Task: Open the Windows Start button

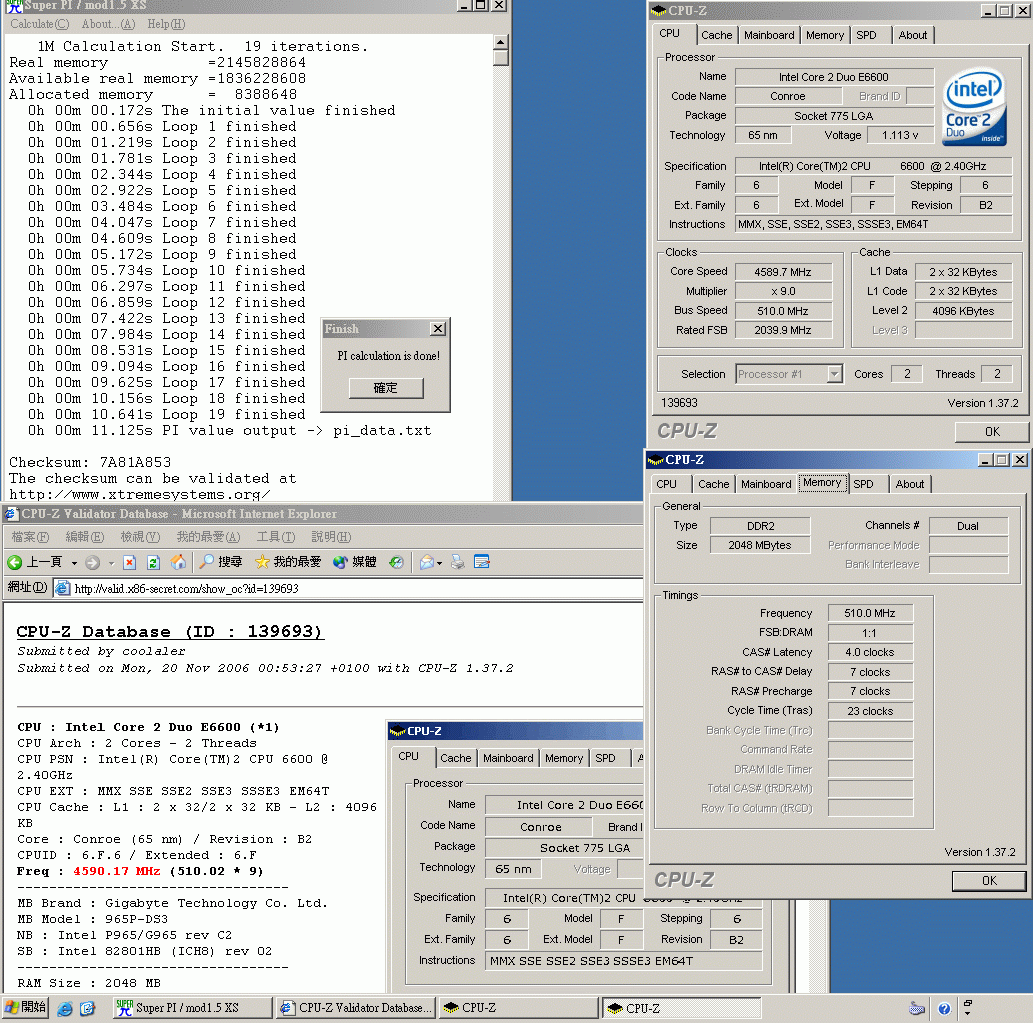Action: point(25,1007)
